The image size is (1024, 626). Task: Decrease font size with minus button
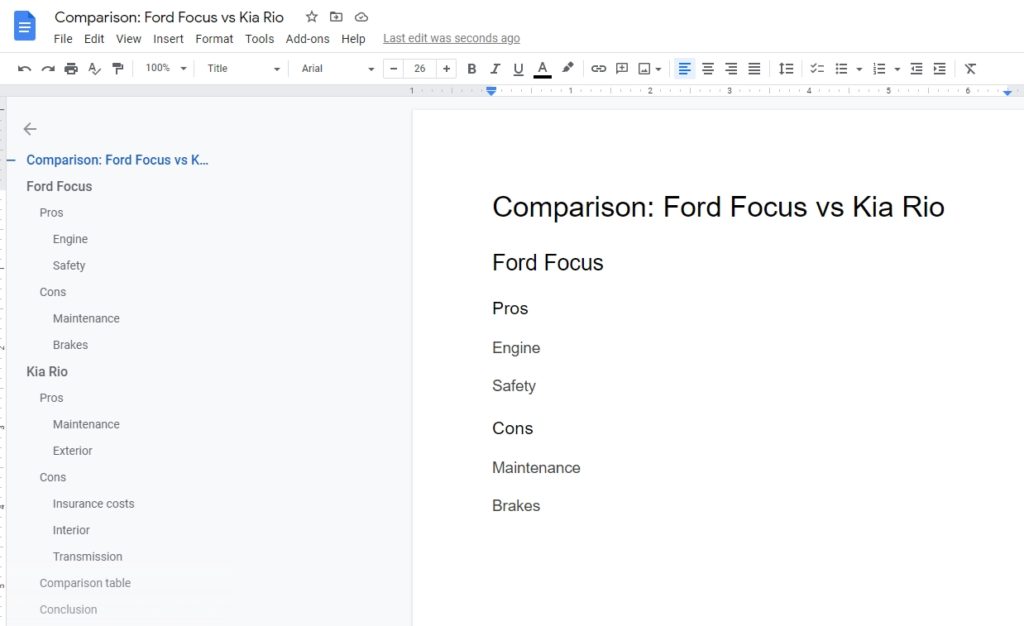(x=393, y=69)
